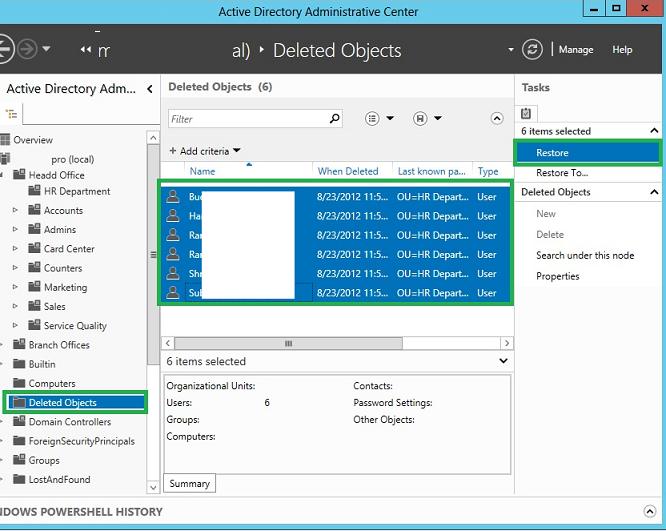Screen dimensions: 666x531
Task: Open the Add criteria dropdown
Action: (205, 151)
